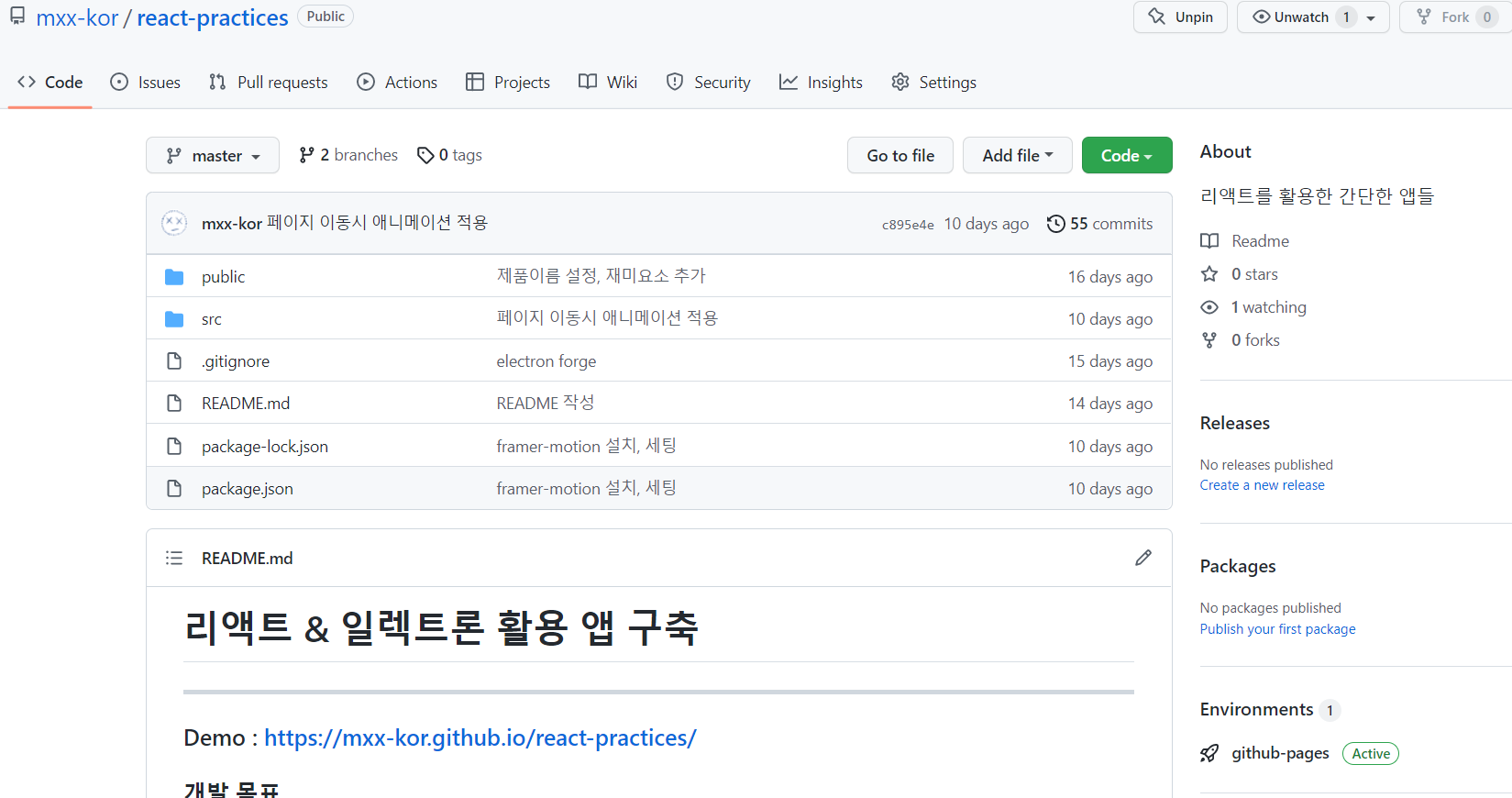
Task: Open the Add file dropdown
Action: pos(1018,156)
